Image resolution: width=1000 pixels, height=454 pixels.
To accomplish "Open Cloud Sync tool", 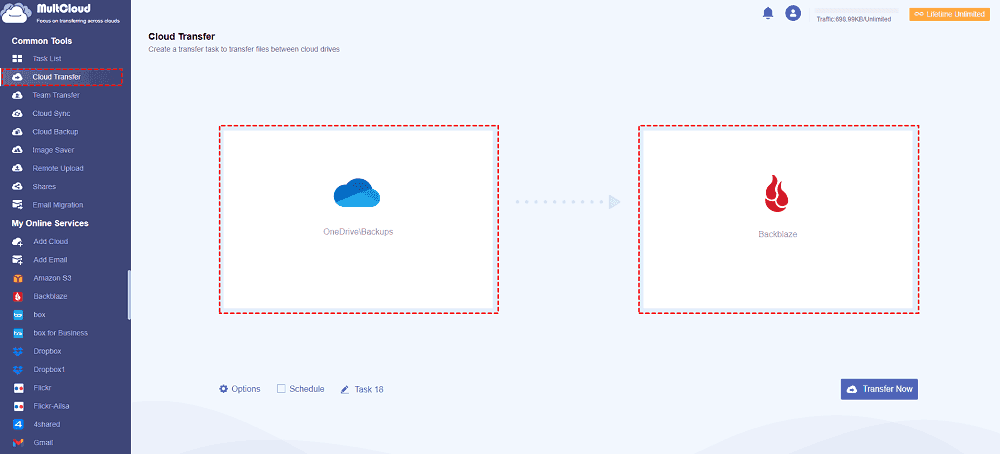I will (x=52, y=114).
